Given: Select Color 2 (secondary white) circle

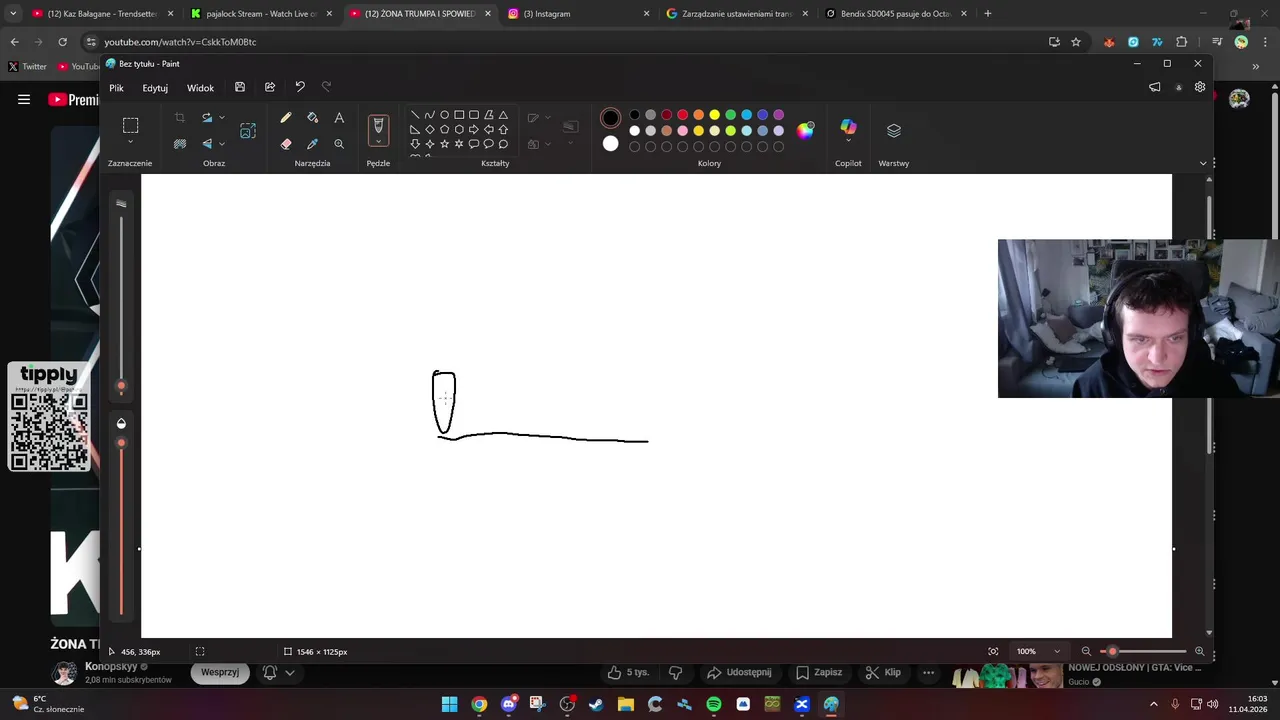Looking at the screenshot, I should (611, 144).
